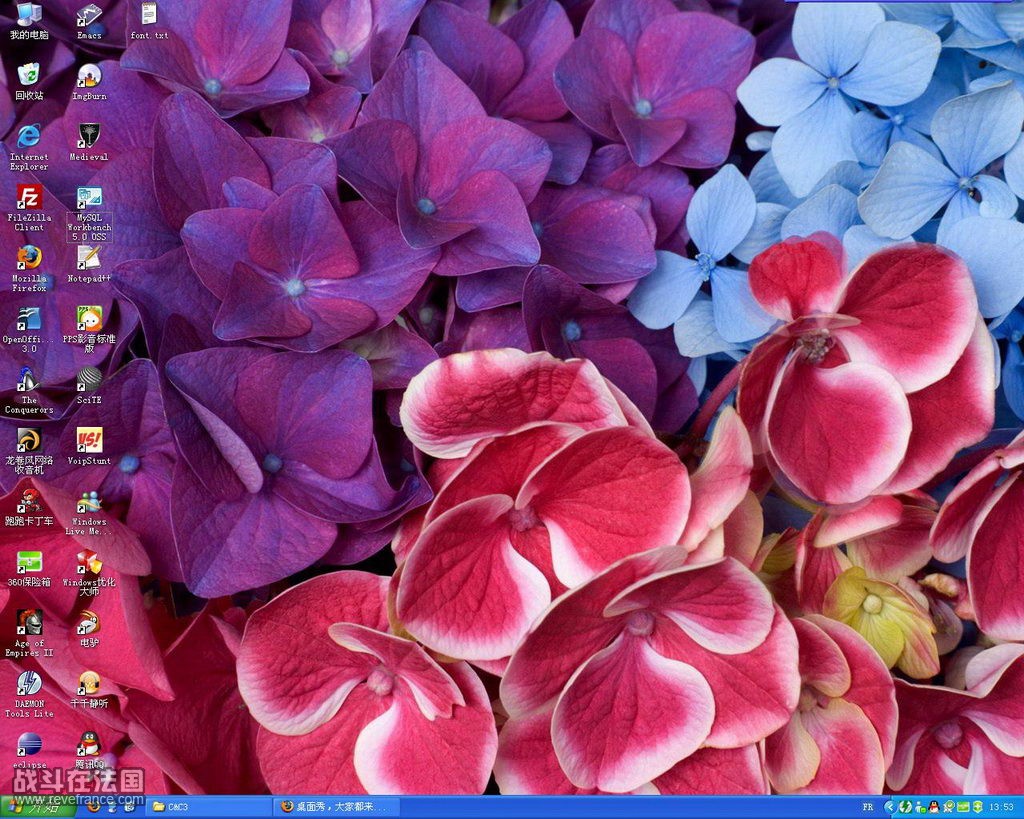The width and height of the screenshot is (1024, 819).
Task: Select the Mozilla Firefox desktop icon
Action: [29, 268]
